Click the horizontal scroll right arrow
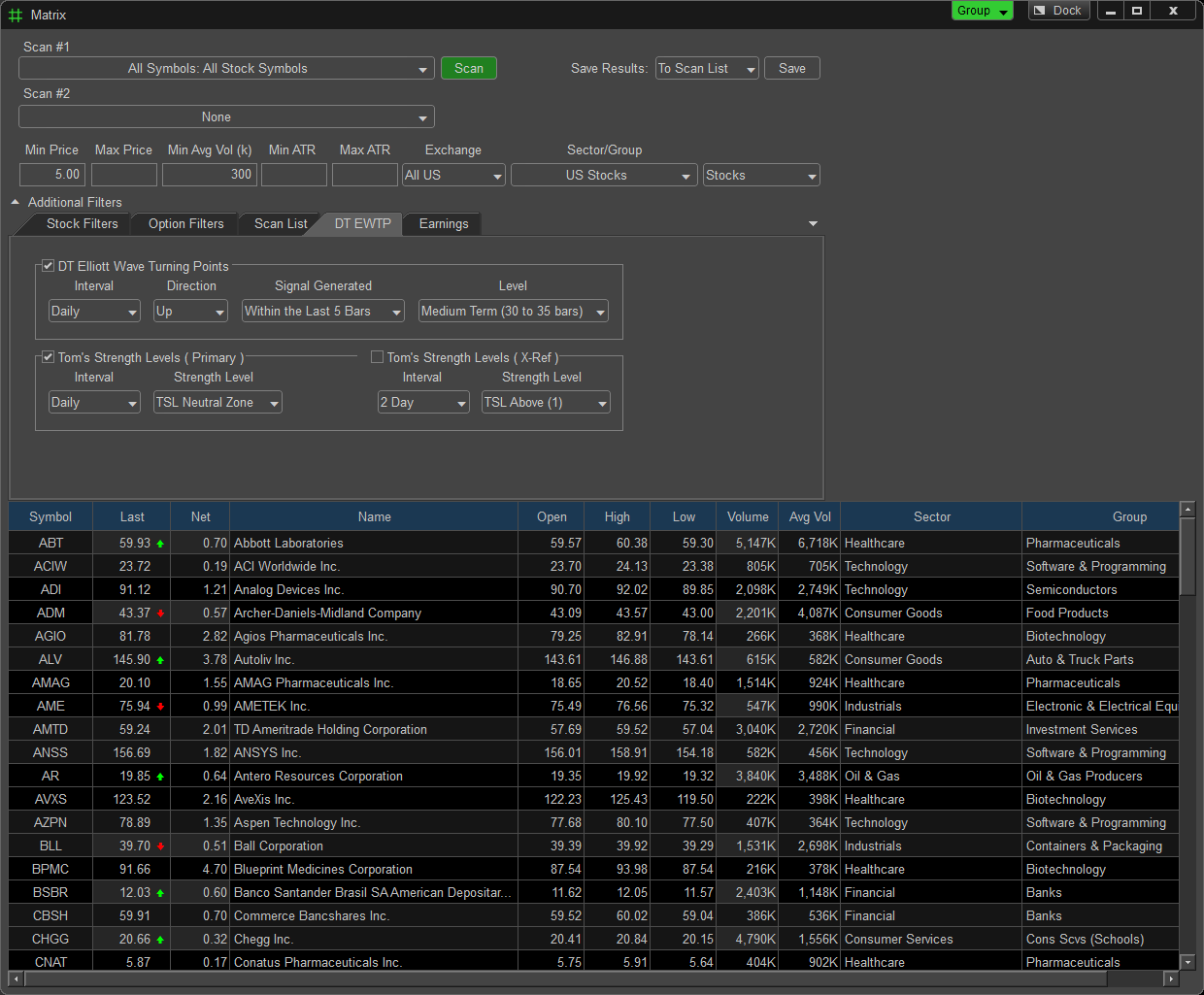This screenshot has width=1204, height=995. (1171, 978)
